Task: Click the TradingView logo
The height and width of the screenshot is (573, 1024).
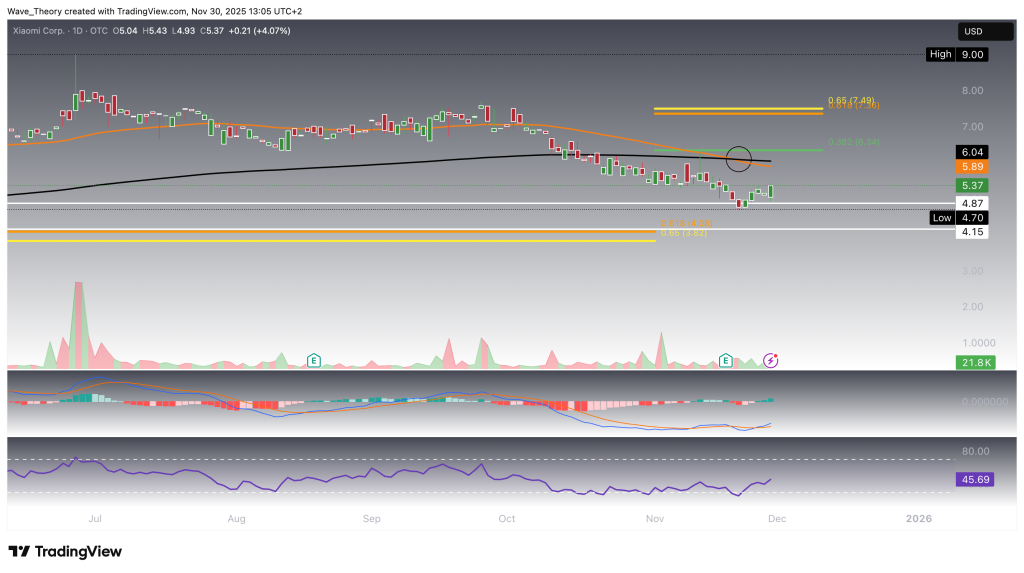Action: pyautogui.click(x=64, y=551)
